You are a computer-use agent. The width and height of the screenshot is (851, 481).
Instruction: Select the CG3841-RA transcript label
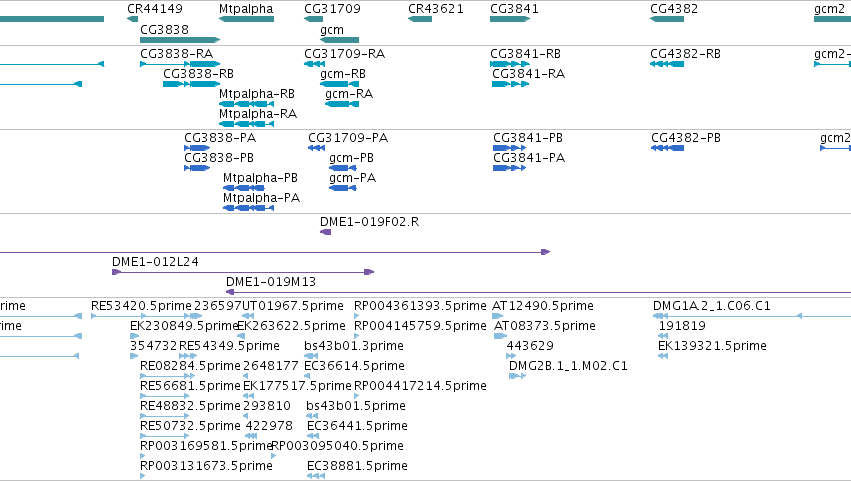[x=529, y=74]
